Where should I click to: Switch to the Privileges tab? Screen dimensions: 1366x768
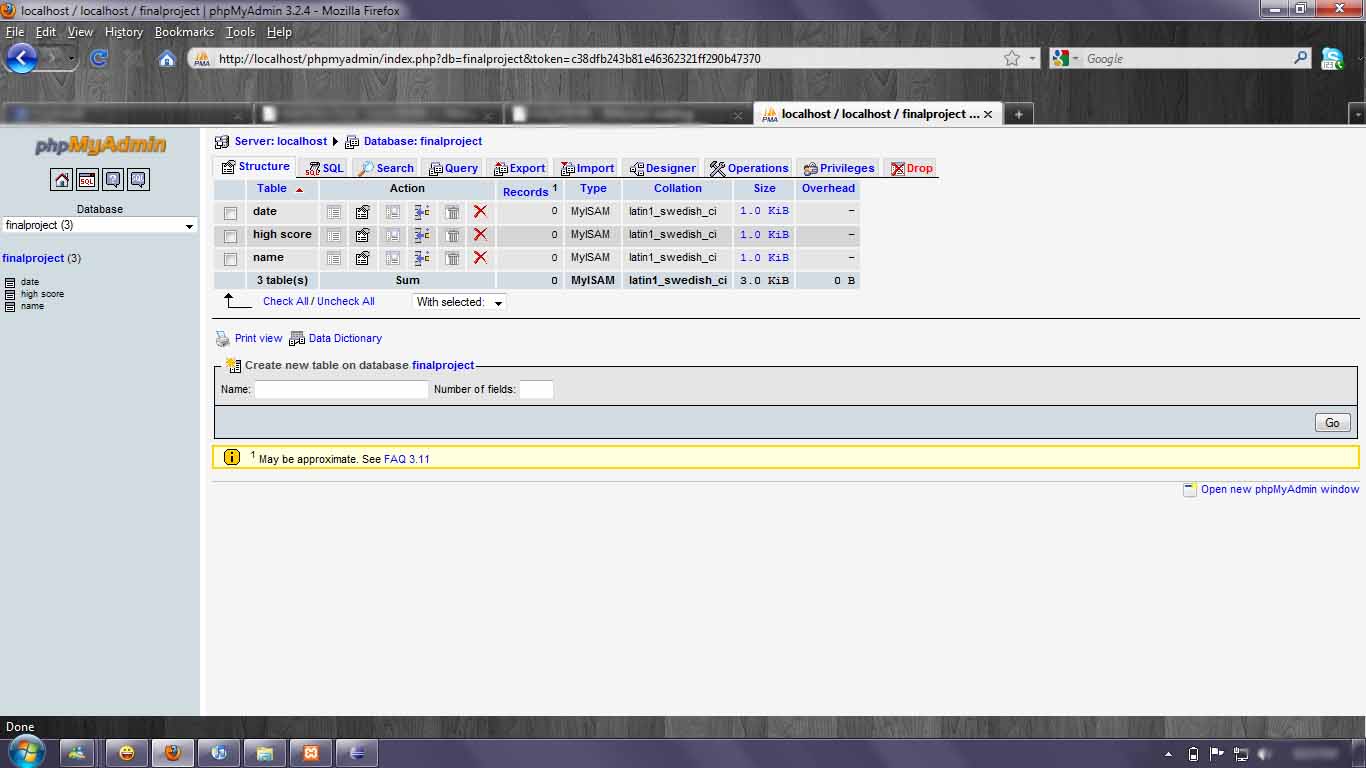[838, 168]
